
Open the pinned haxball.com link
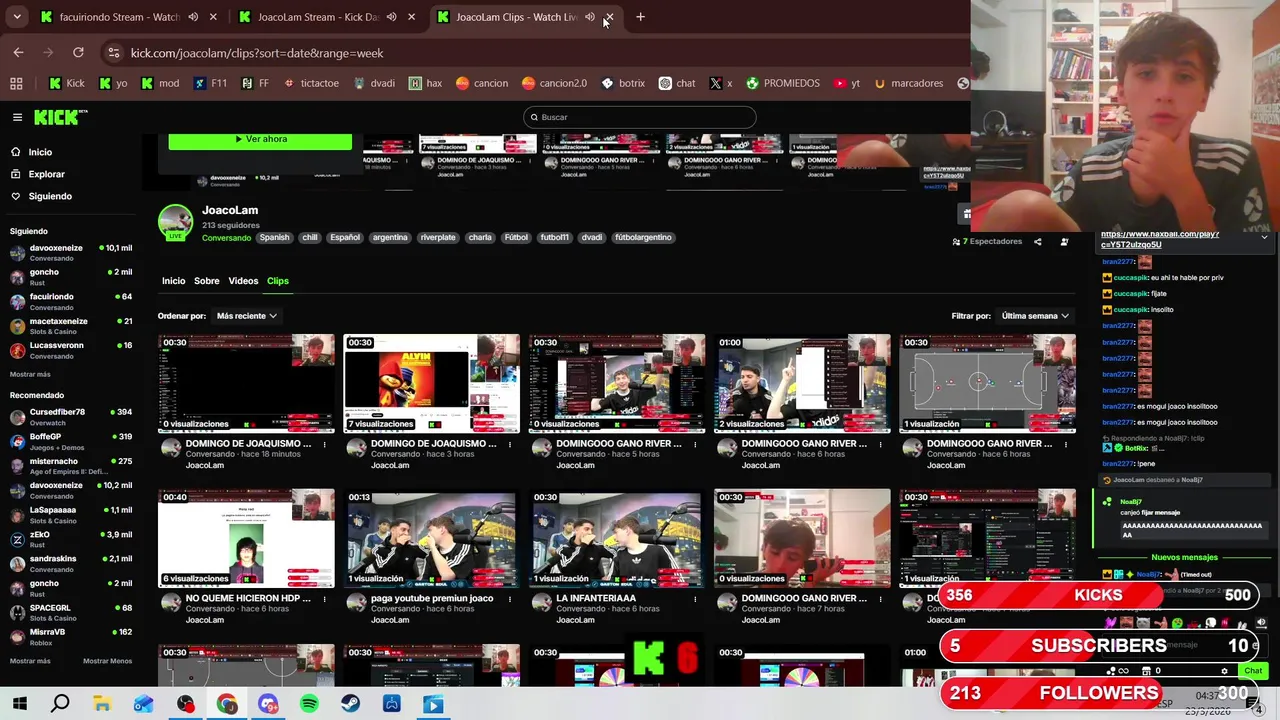pos(1160,239)
